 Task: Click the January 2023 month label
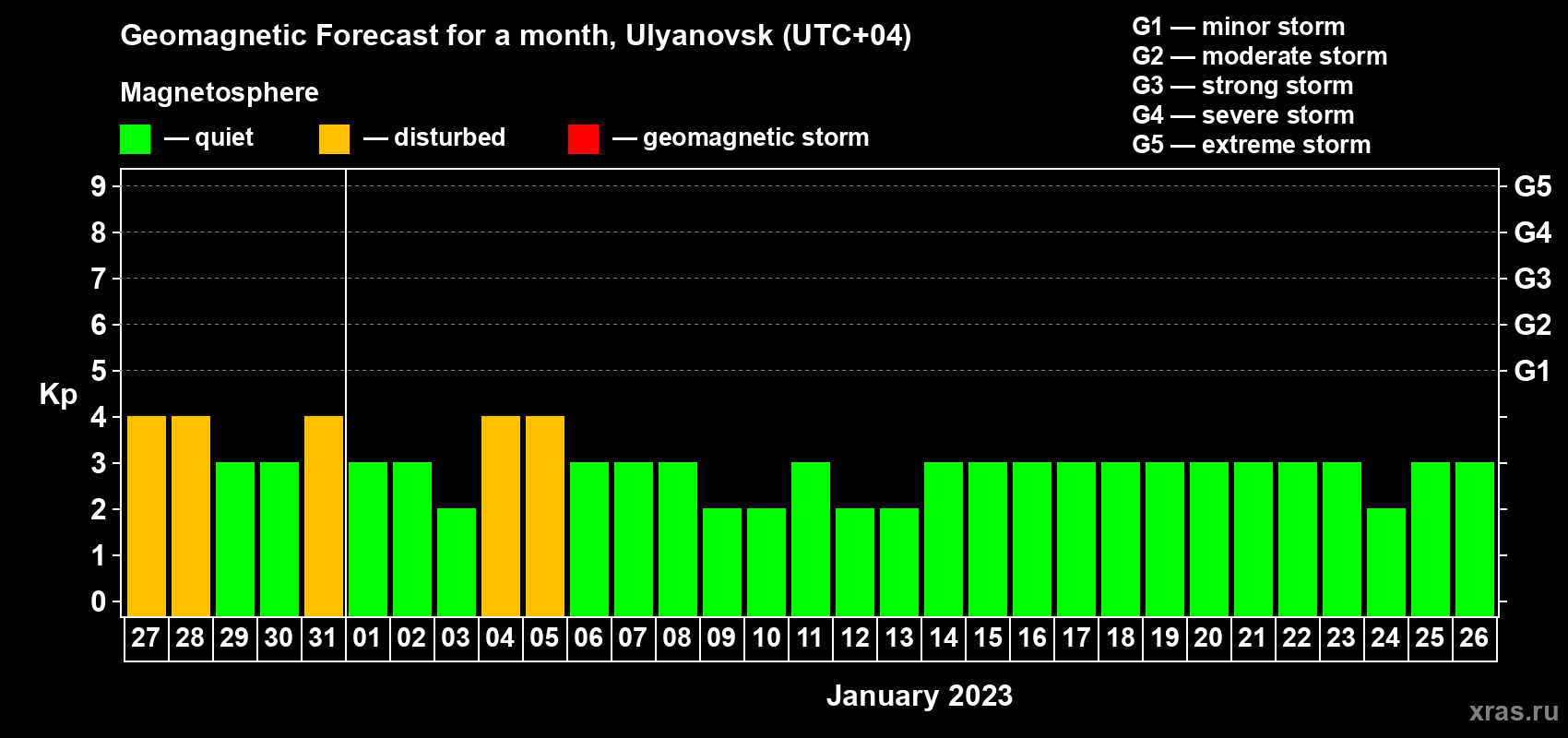click(919, 696)
